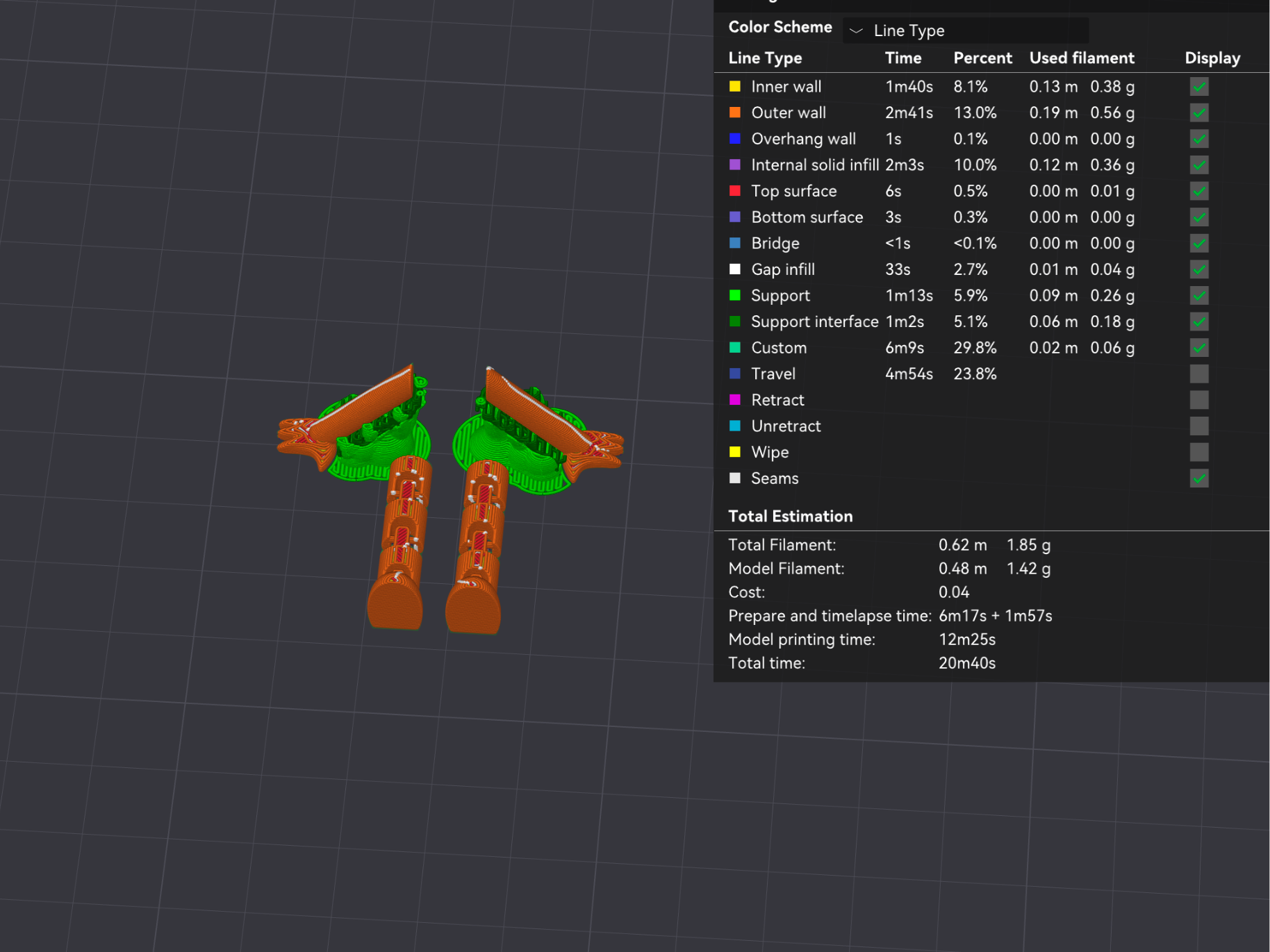The width and height of the screenshot is (1270, 952).
Task: Toggle Internal solid infill display checkbox
Action: pos(1199,165)
